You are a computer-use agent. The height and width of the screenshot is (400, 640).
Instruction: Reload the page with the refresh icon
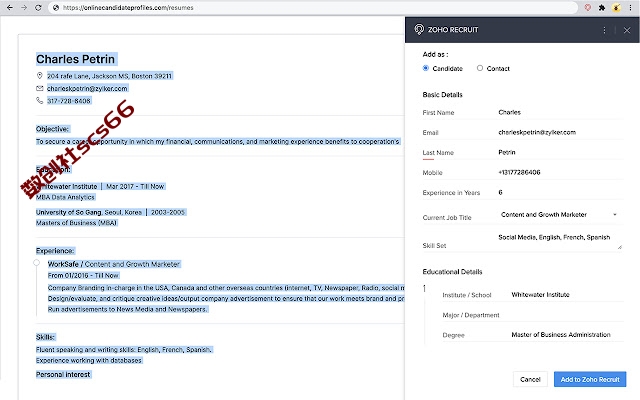(38, 7)
